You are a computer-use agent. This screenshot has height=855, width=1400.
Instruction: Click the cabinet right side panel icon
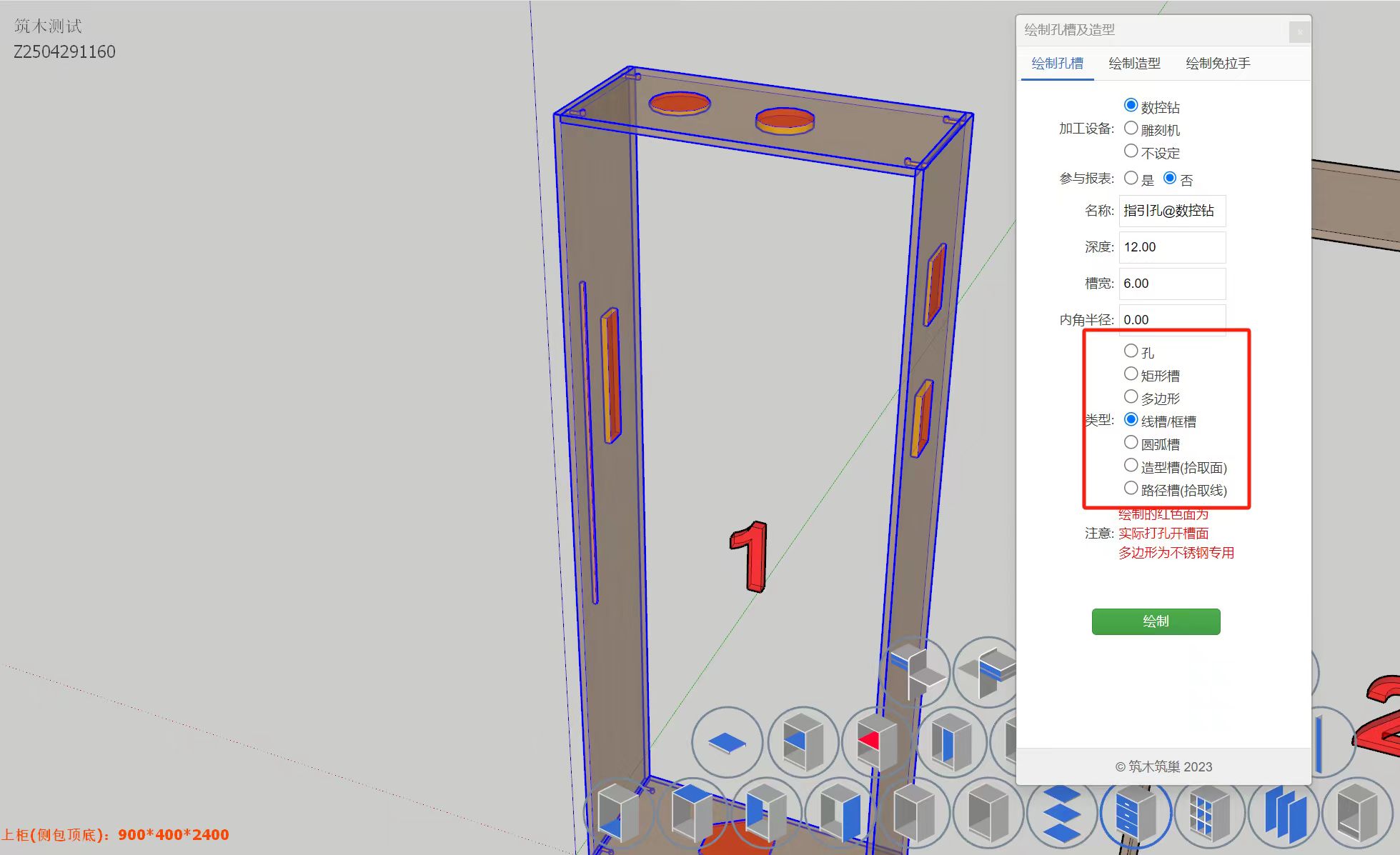(840, 813)
